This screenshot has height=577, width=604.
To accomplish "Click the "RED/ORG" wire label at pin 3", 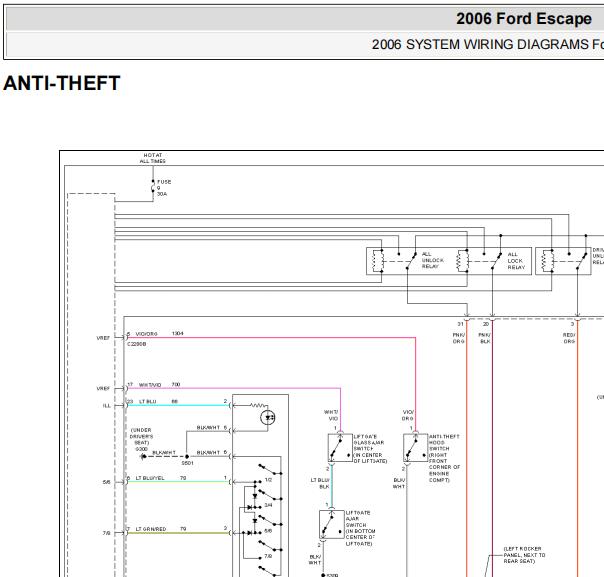I will click(x=569, y=338).
